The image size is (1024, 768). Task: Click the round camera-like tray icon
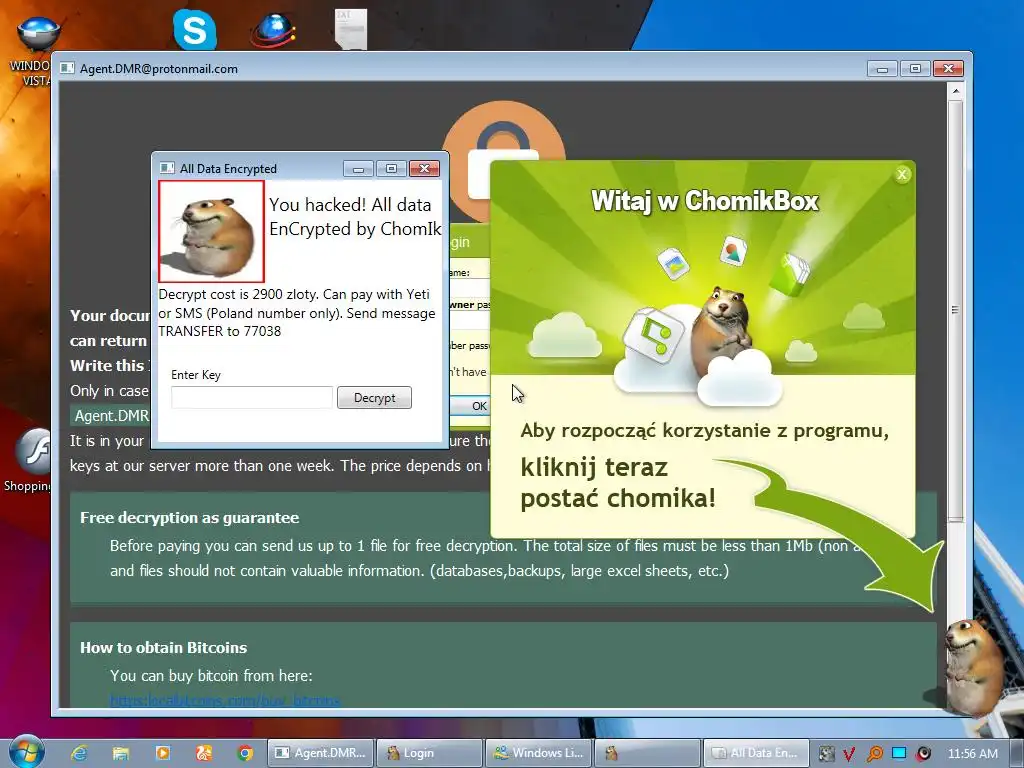coord(923,754)
